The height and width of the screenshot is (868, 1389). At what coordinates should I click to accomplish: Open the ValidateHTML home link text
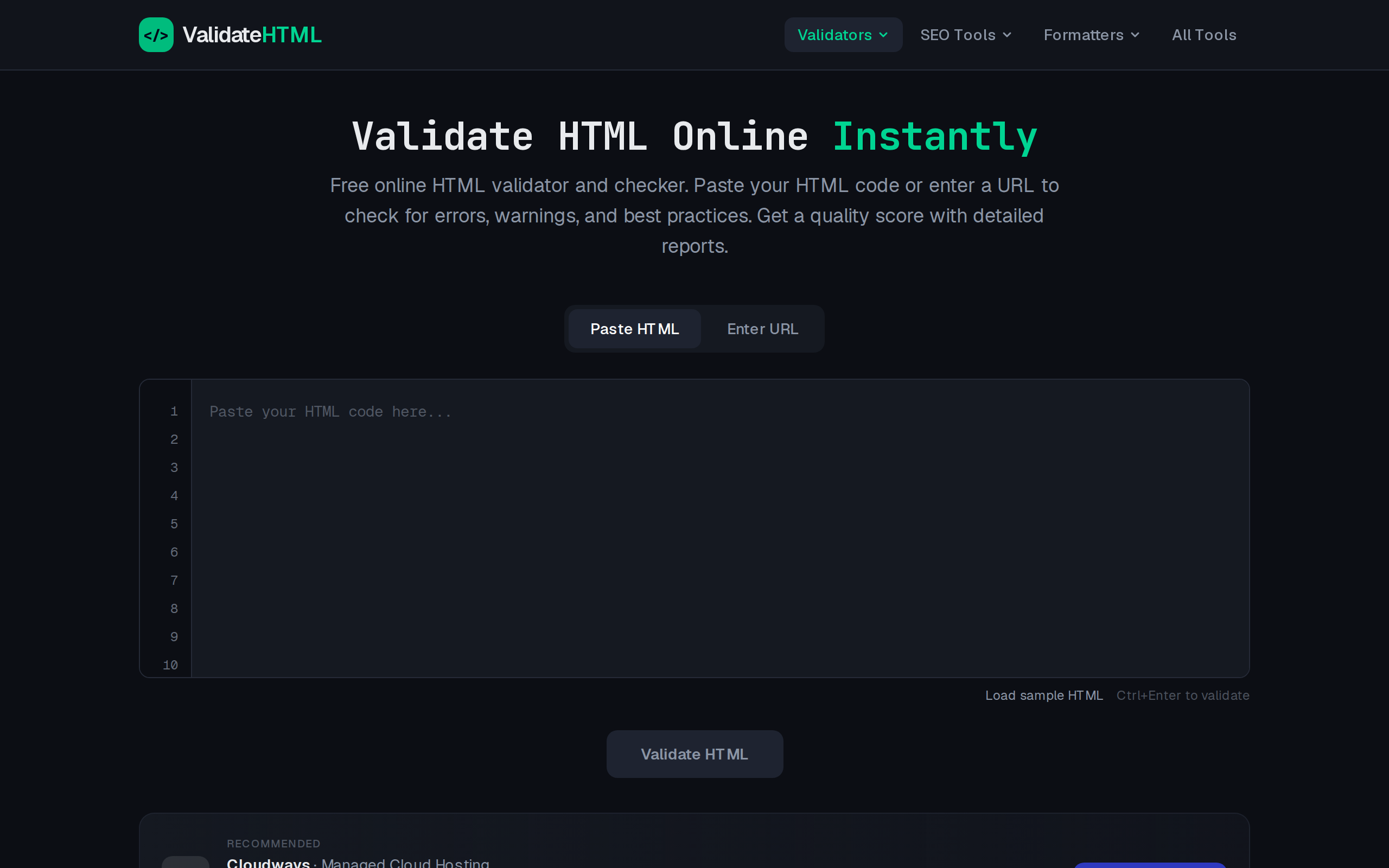[251, 35]
